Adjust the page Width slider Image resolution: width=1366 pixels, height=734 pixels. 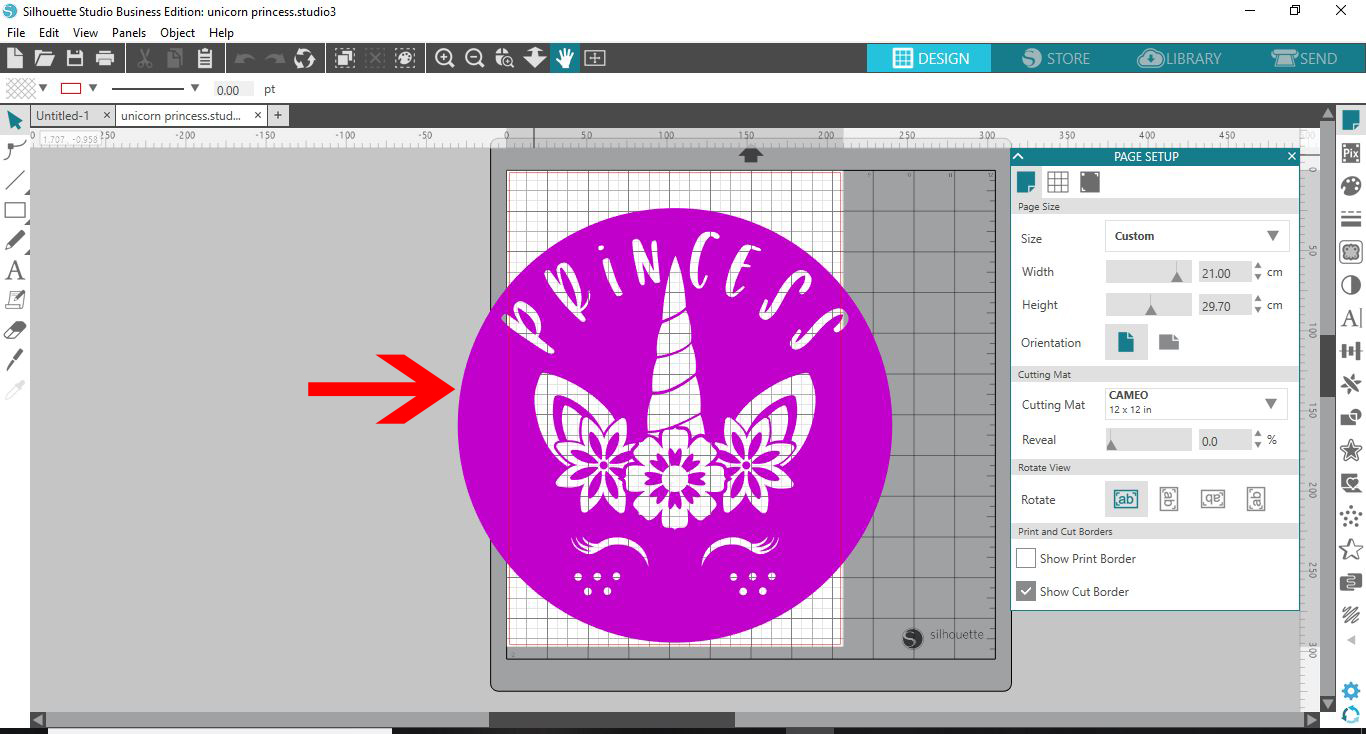[1148, 272]
